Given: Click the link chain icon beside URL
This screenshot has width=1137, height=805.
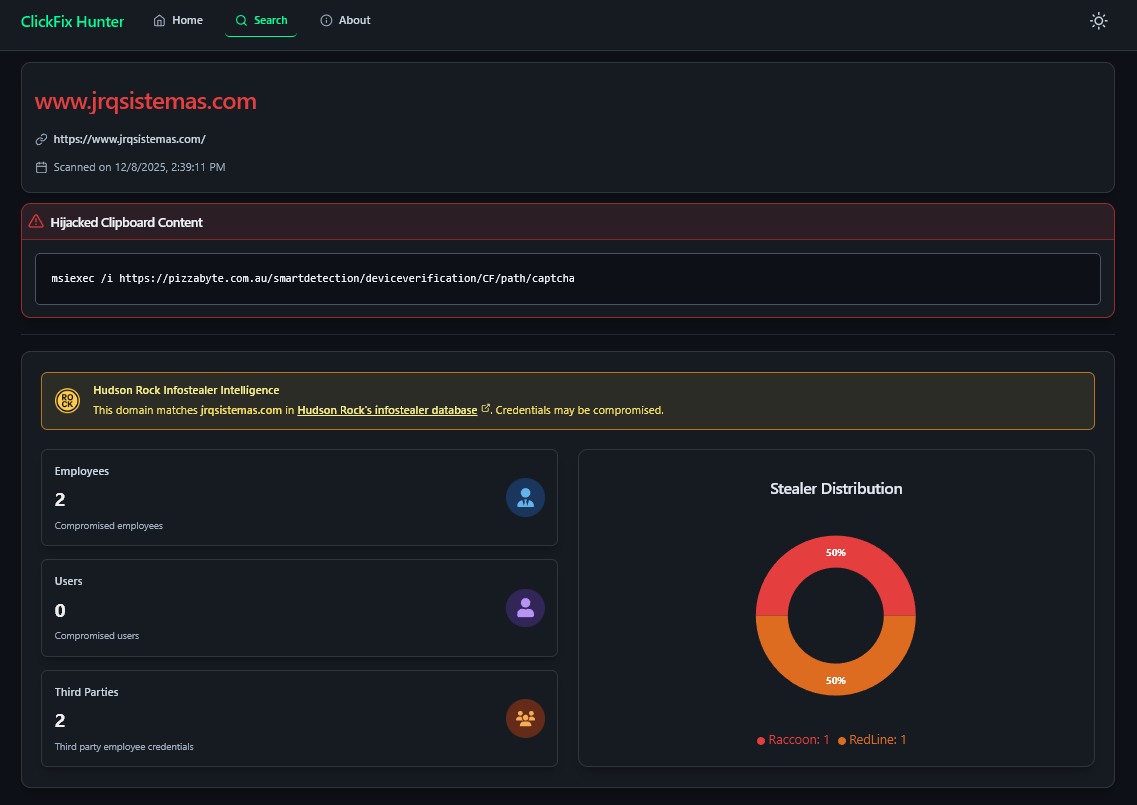Looking at the screenshot, I should coord(41,140).
